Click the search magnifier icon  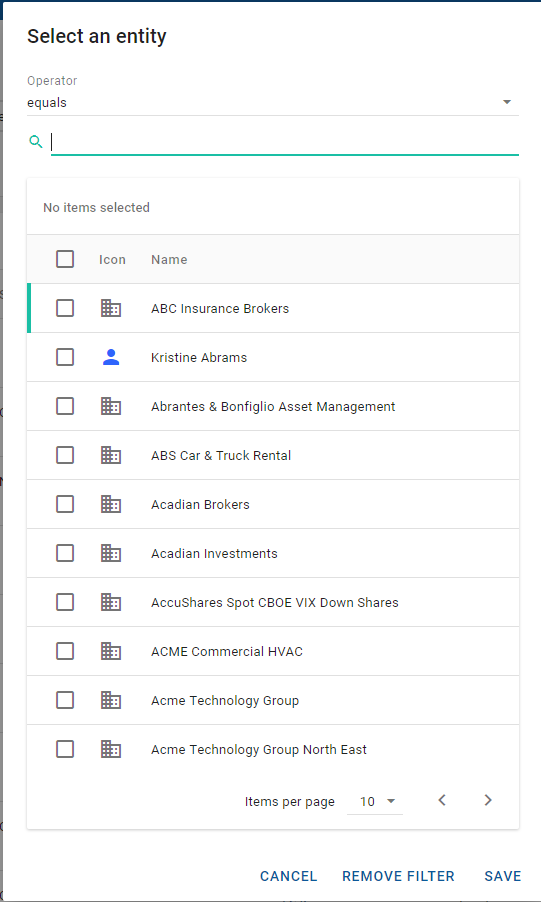(36, 142)
